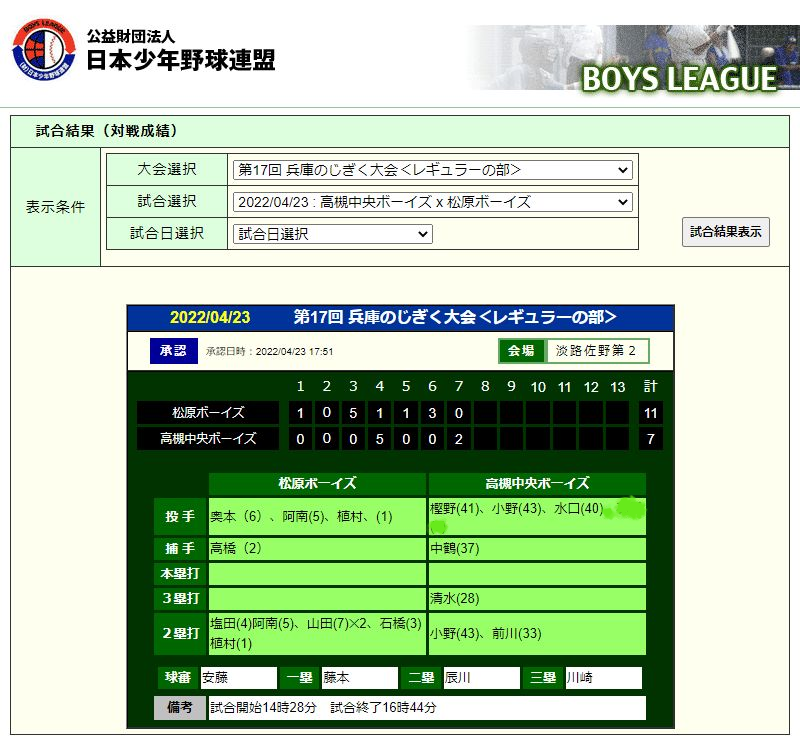Click the 一塁 umpire label
The image size is (800, 745).
tap(299, 678)
